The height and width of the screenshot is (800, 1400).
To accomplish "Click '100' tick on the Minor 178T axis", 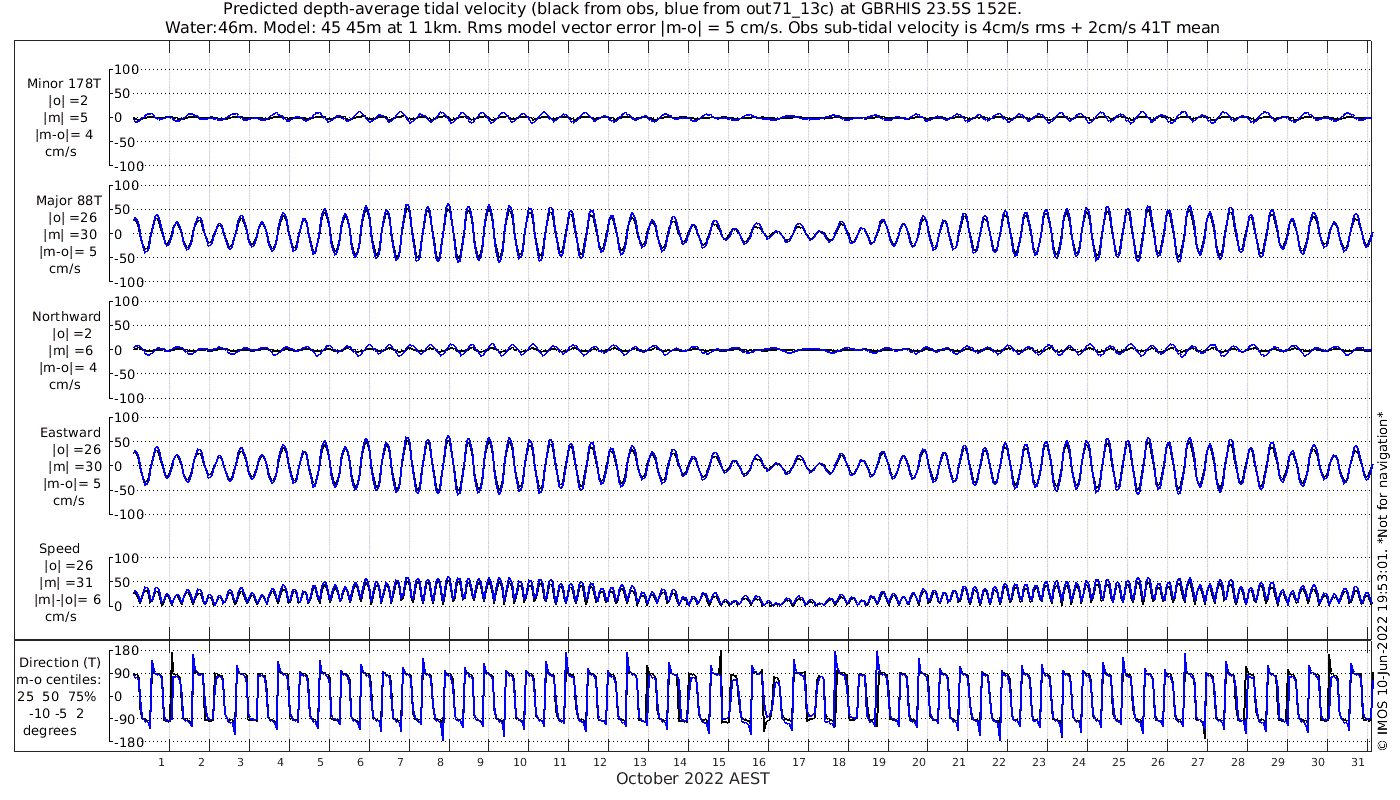I will (x=129, y=70).
